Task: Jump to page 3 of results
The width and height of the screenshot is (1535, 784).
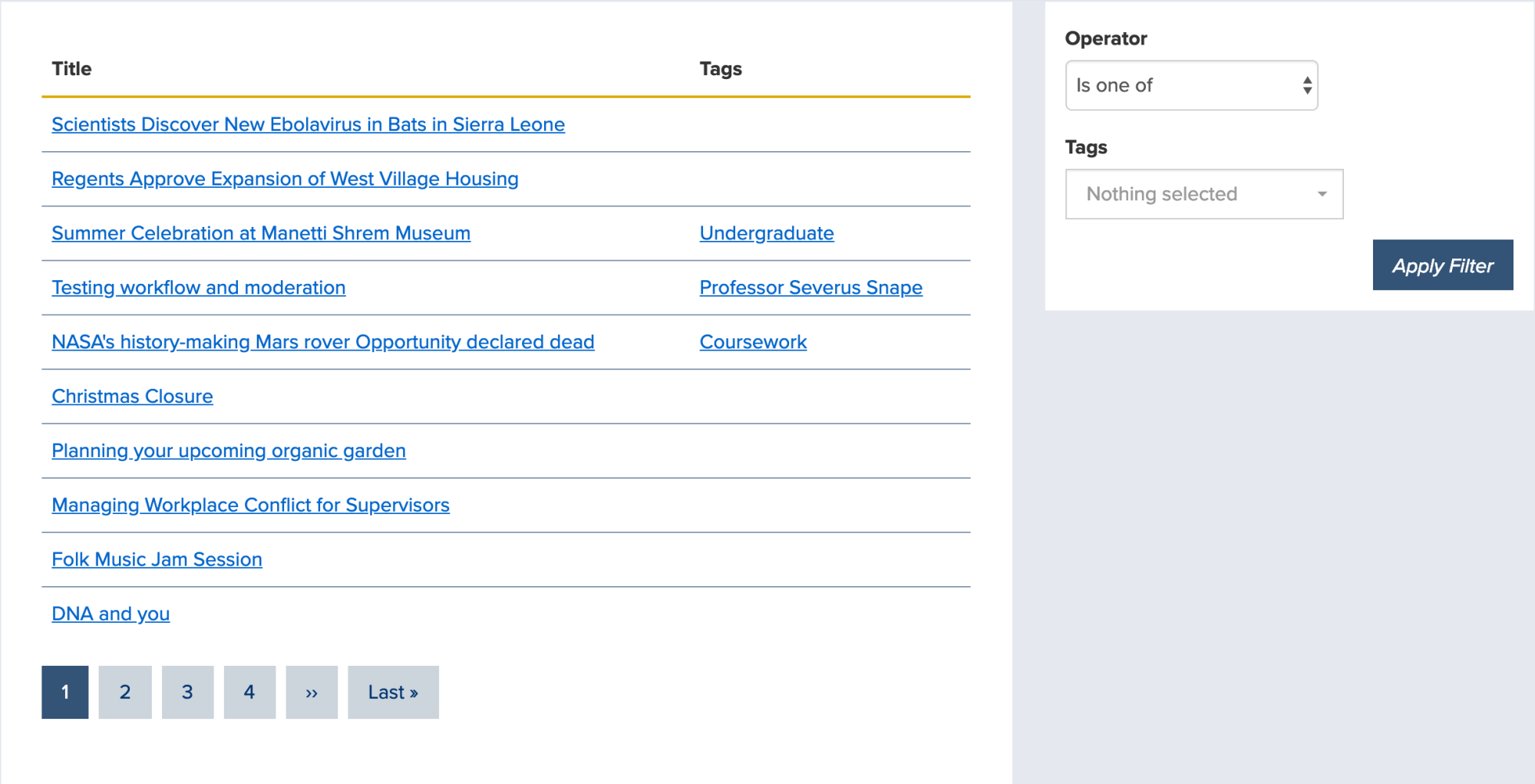Action: [187, 692]
